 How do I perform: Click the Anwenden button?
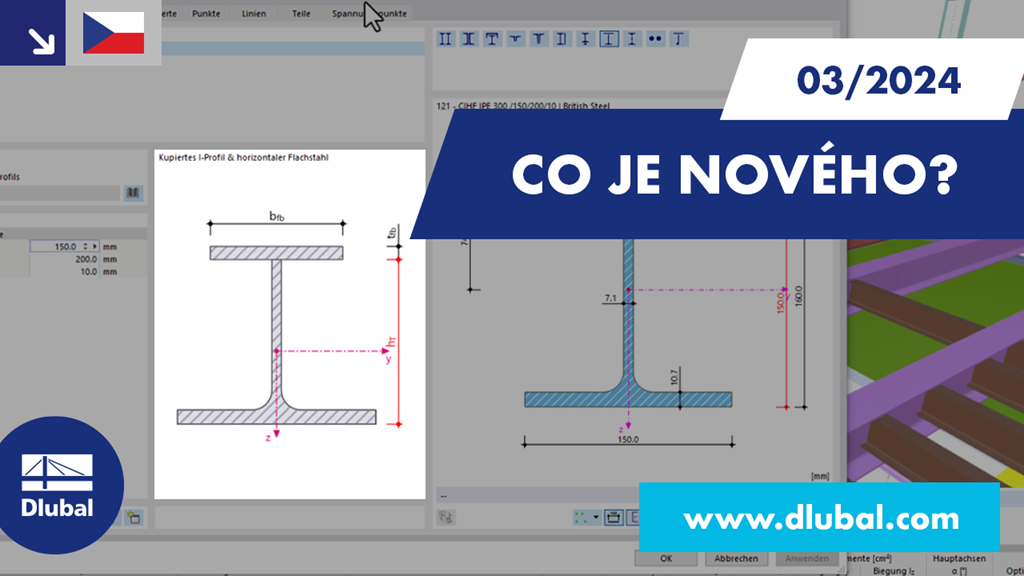point(807,558)
